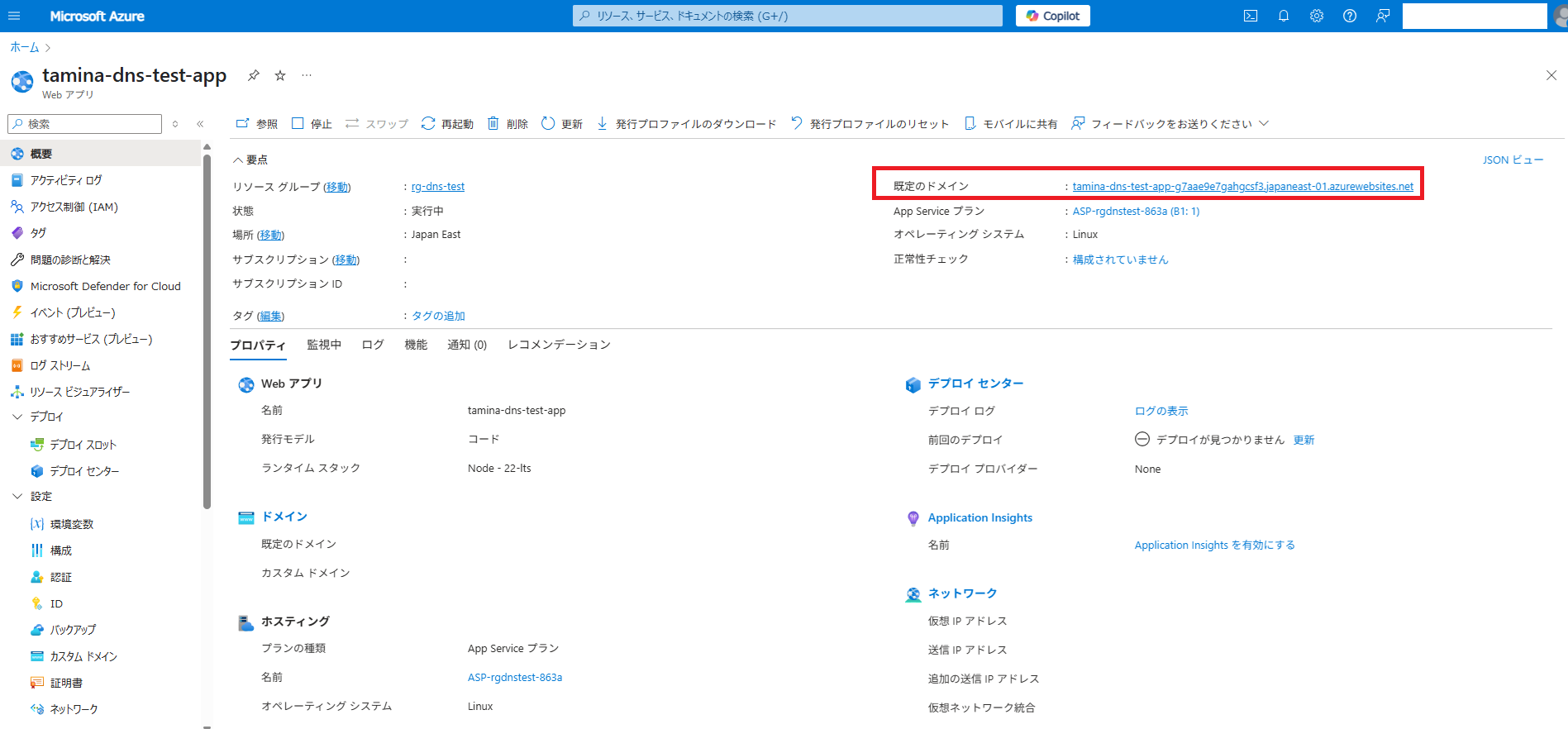Open the settings gear in header
The width and height of the screenshot is (1568, 729).
(1317, 16)
